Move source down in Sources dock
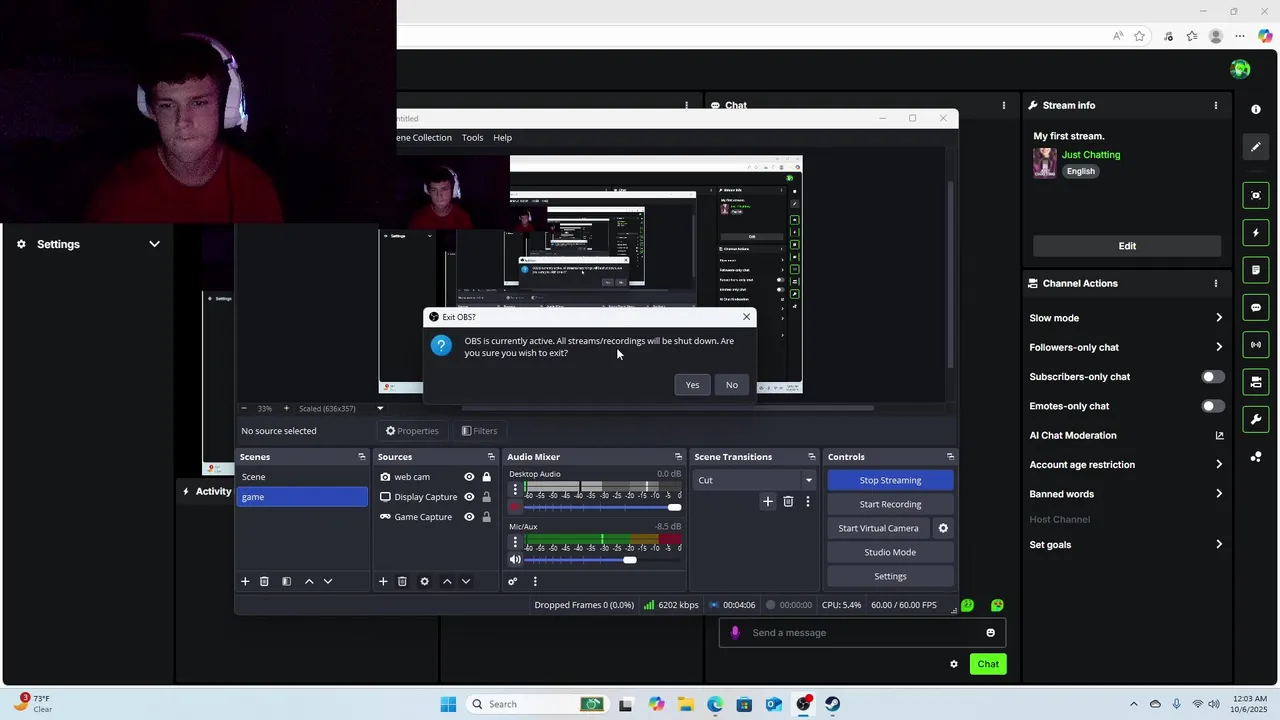1280x720 pixels. [x=465, y=581]
